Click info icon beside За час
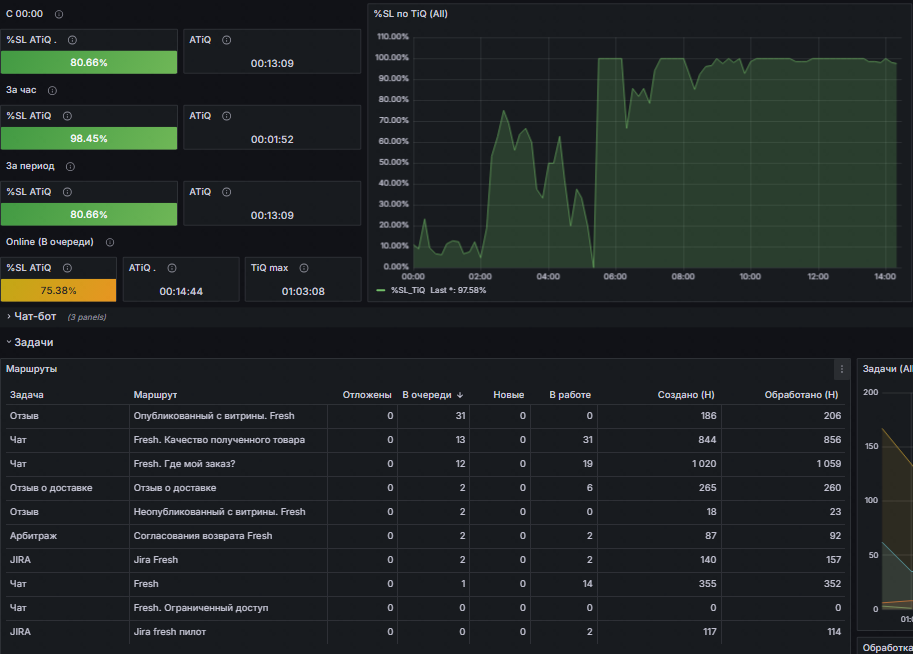 pyautogui.click(x=52, y=90)
